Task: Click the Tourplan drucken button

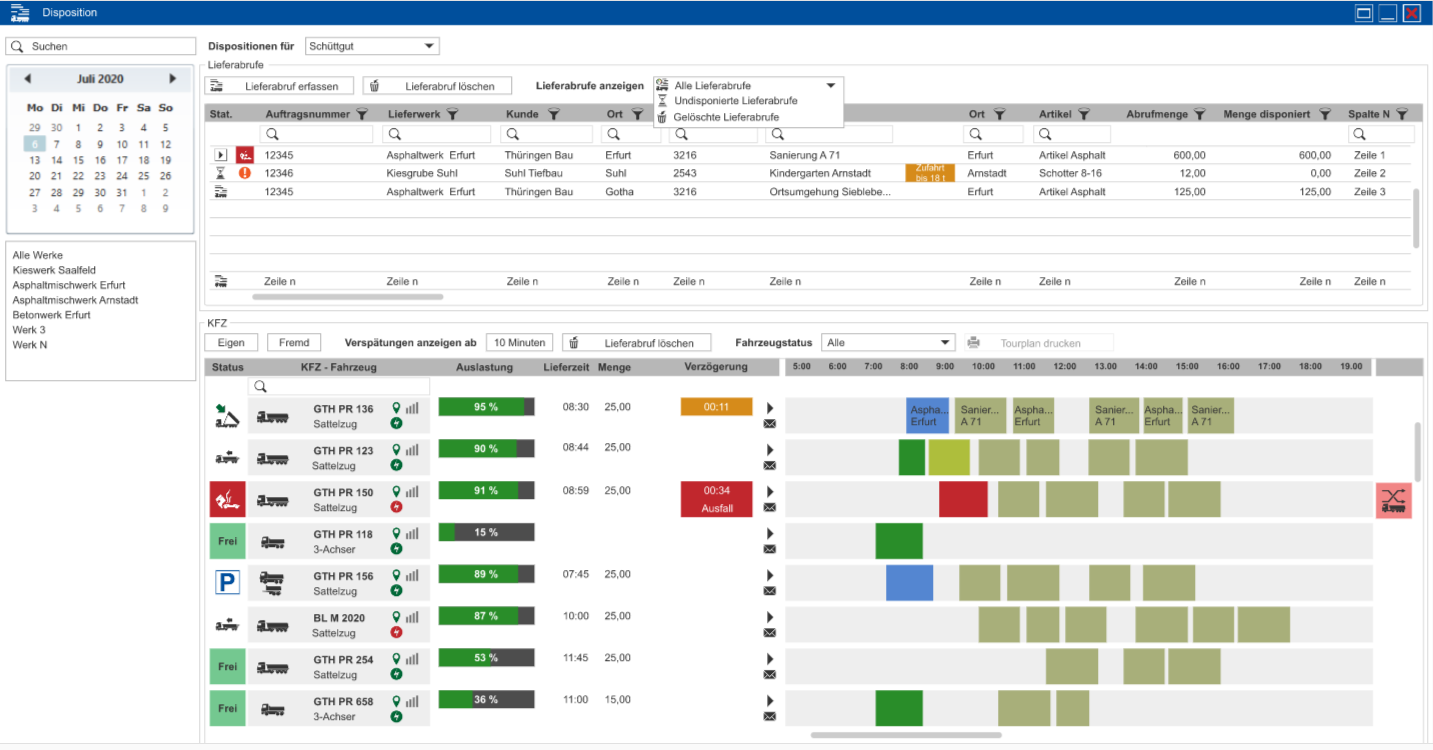Action: (1039, 343)
